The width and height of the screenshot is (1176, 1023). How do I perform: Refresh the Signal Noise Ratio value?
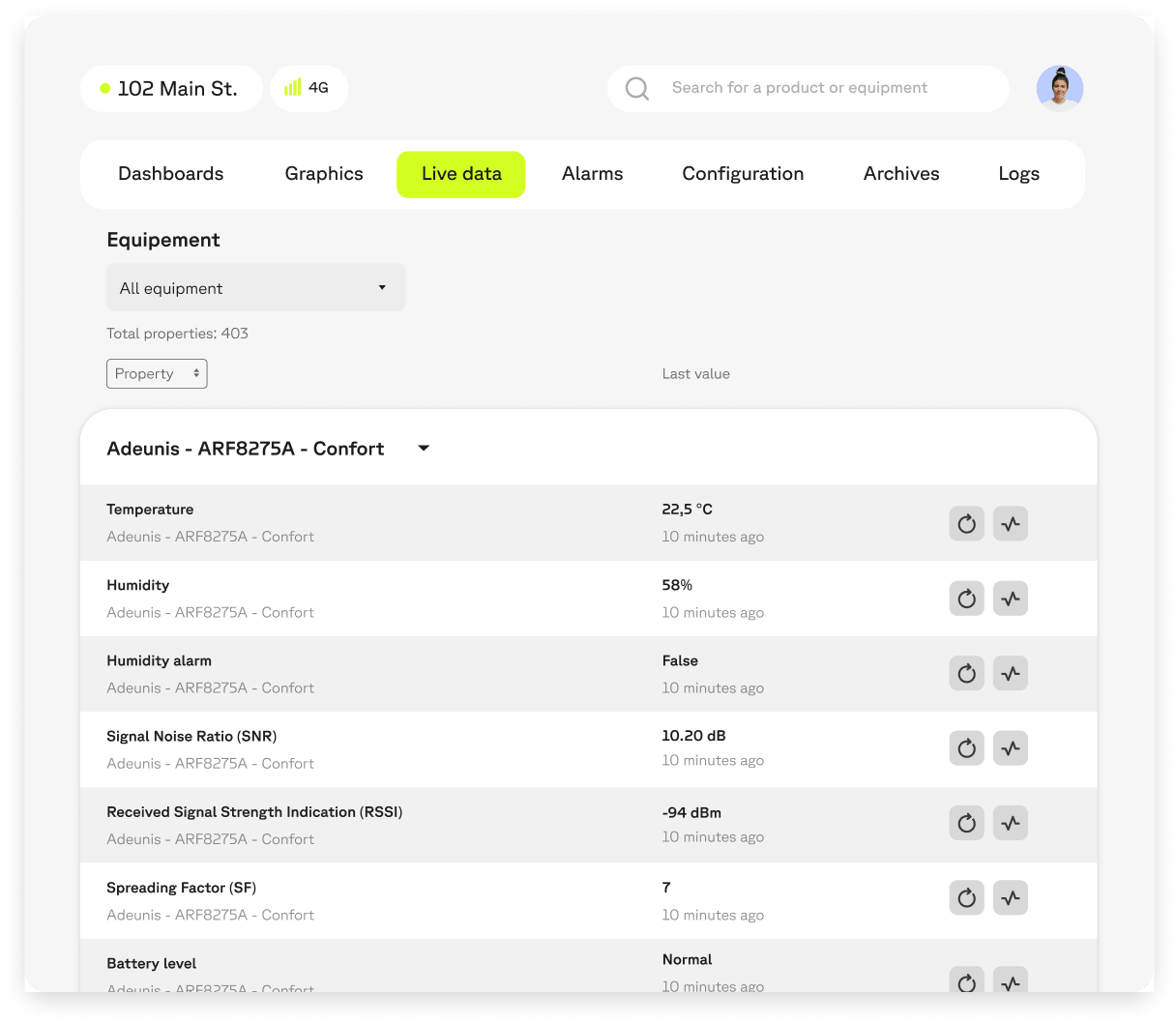[x=966, y=748]
